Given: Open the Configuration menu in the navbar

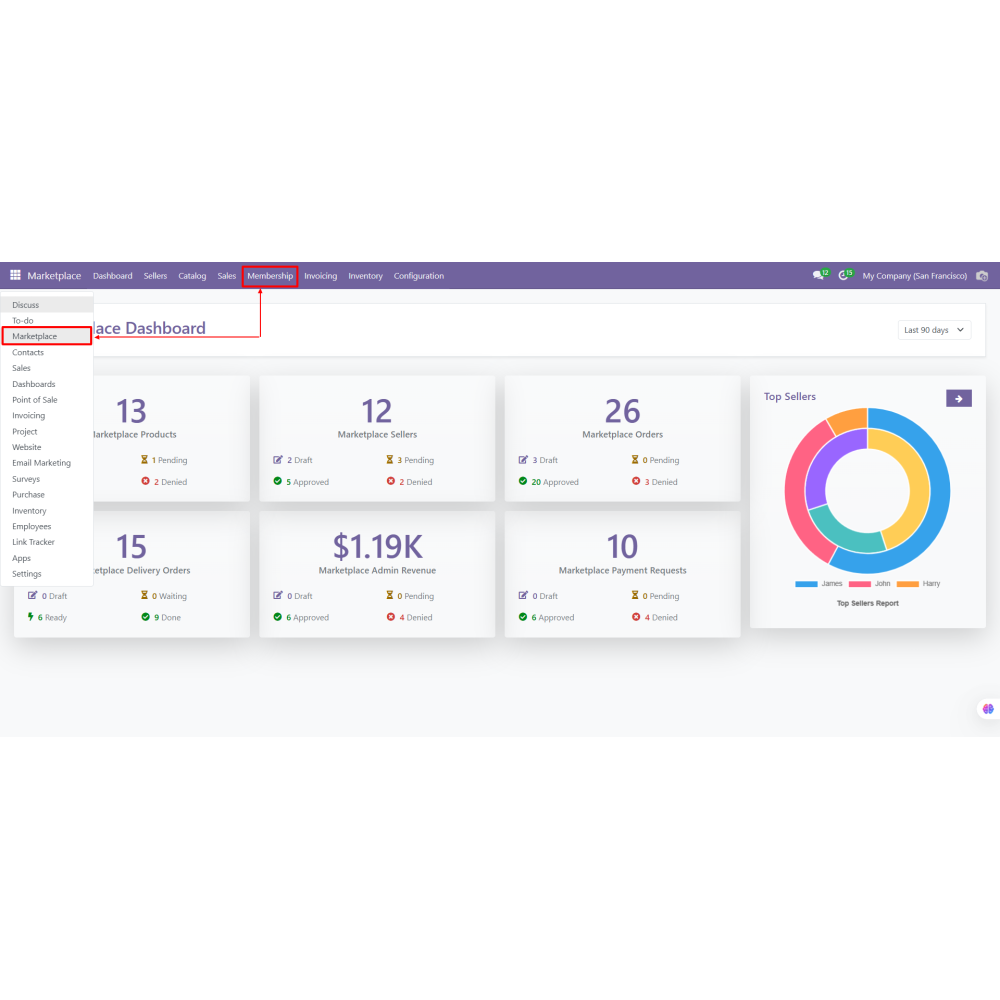Looking at the screenshot, I should (x=418, y=276).
